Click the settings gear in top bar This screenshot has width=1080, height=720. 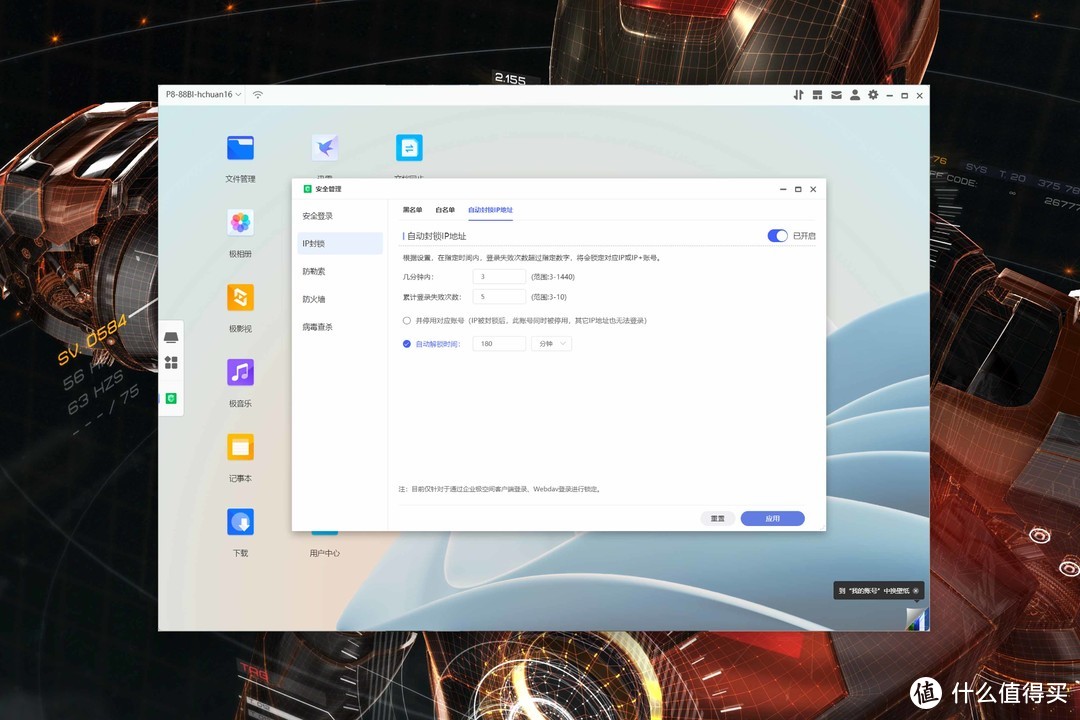pyautogui.click(x=873, y=95)
